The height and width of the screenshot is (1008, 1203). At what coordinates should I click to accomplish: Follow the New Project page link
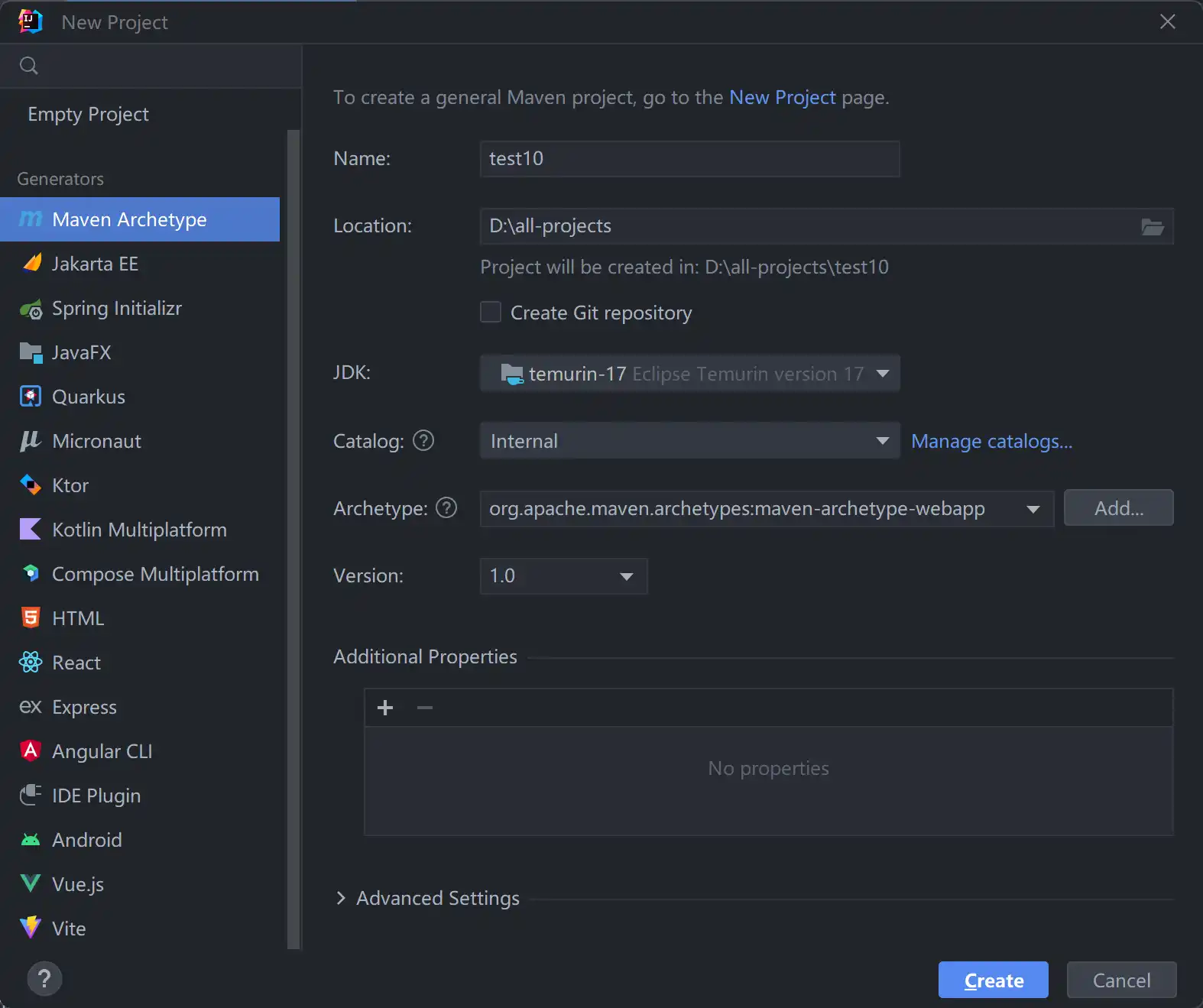point(783,97)
